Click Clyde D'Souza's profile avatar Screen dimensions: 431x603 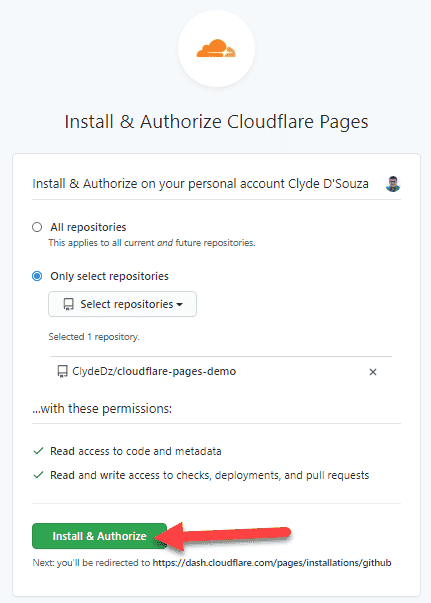[393, 184]
